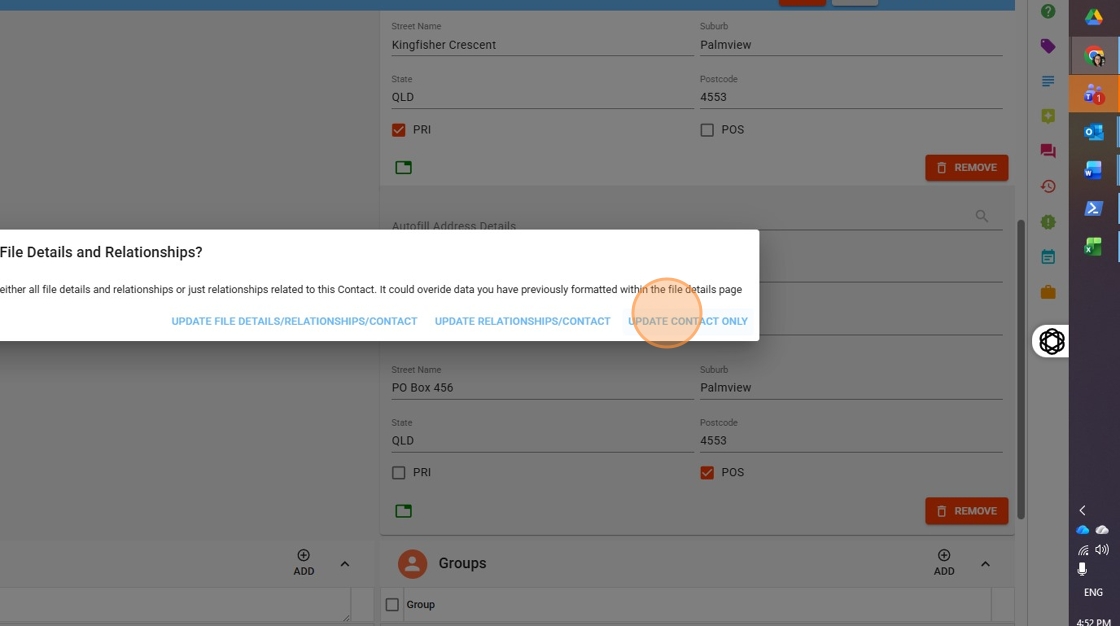
Task: Click the Add icon in Groups section
Action: [x=943, y=561]
